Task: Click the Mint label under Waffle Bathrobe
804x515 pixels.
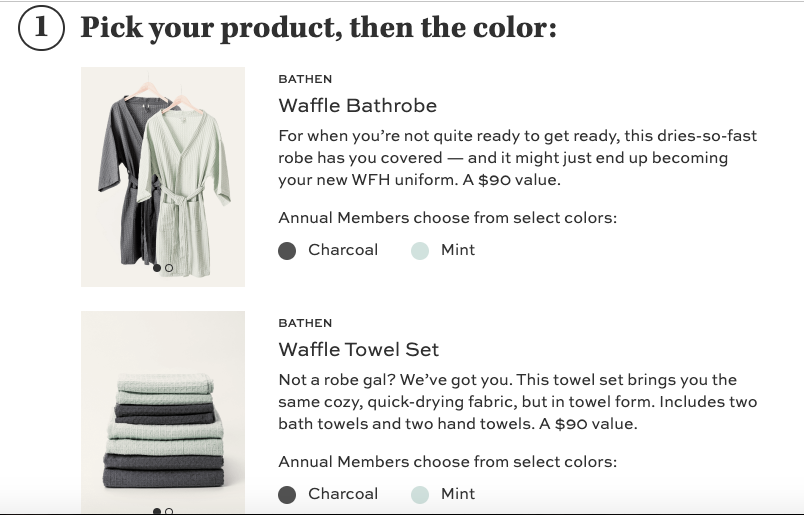Action: (x=458, y=250)
